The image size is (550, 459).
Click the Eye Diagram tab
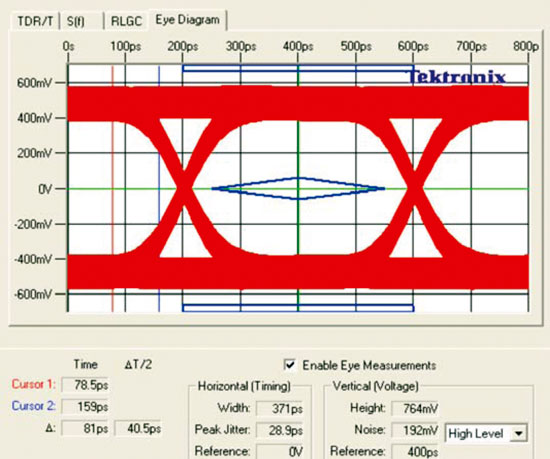tap(188, 20)
